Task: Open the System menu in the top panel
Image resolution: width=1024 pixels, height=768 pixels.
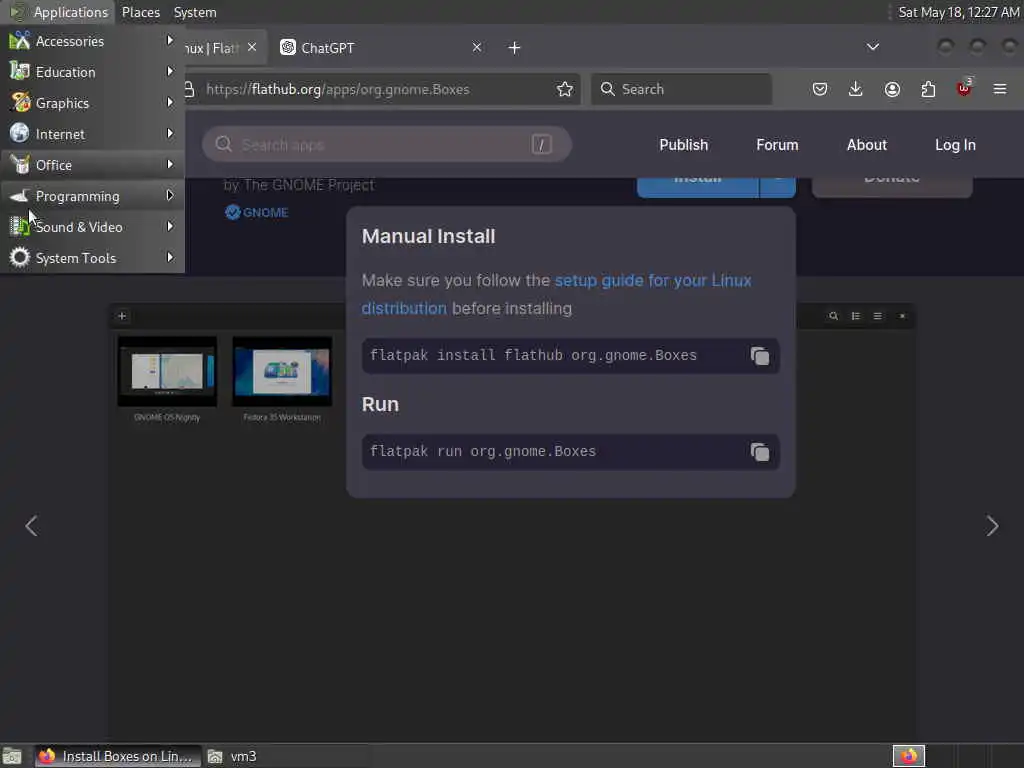Action: tap(195, 12)
